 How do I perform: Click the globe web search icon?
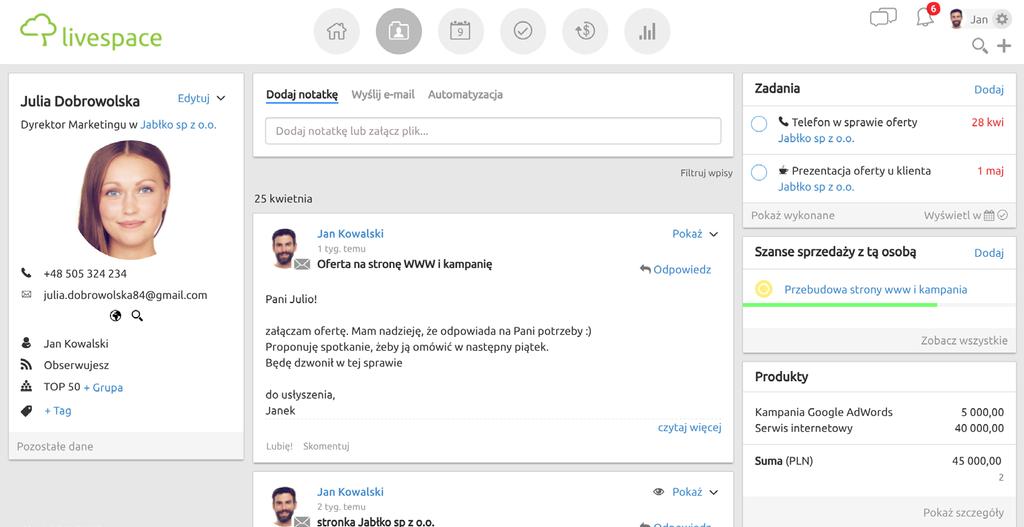(116, 316)
